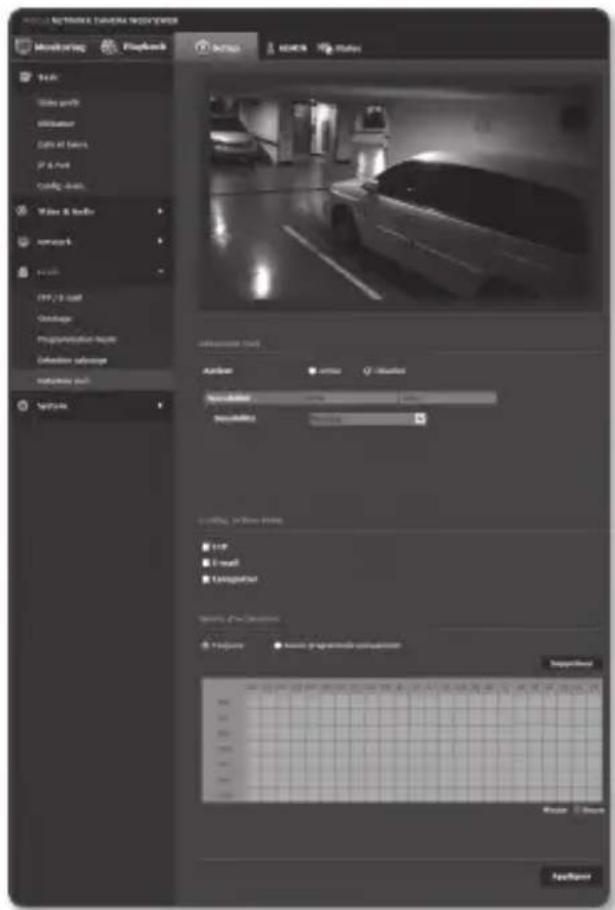Viewport: 615px width, 910px height.
Task: Click the ADMIN user icon
Action: (x=270, y=48)
